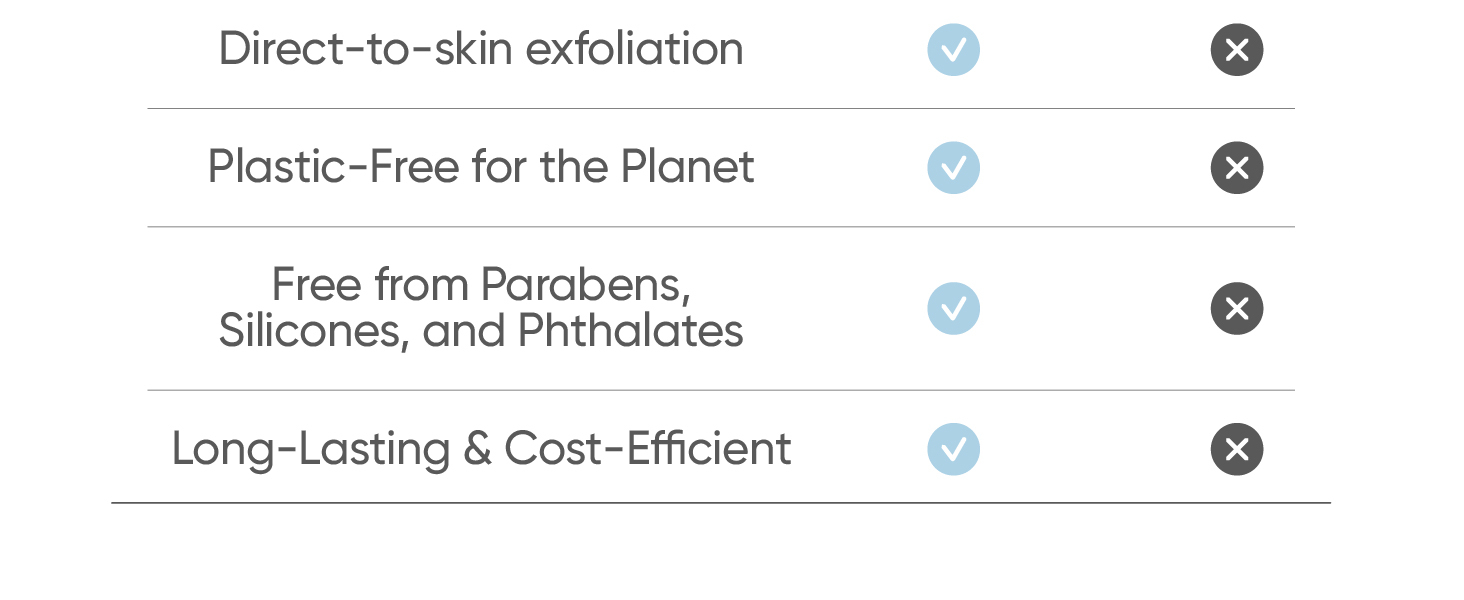Click the word "exfoliation"

(634, 49)
